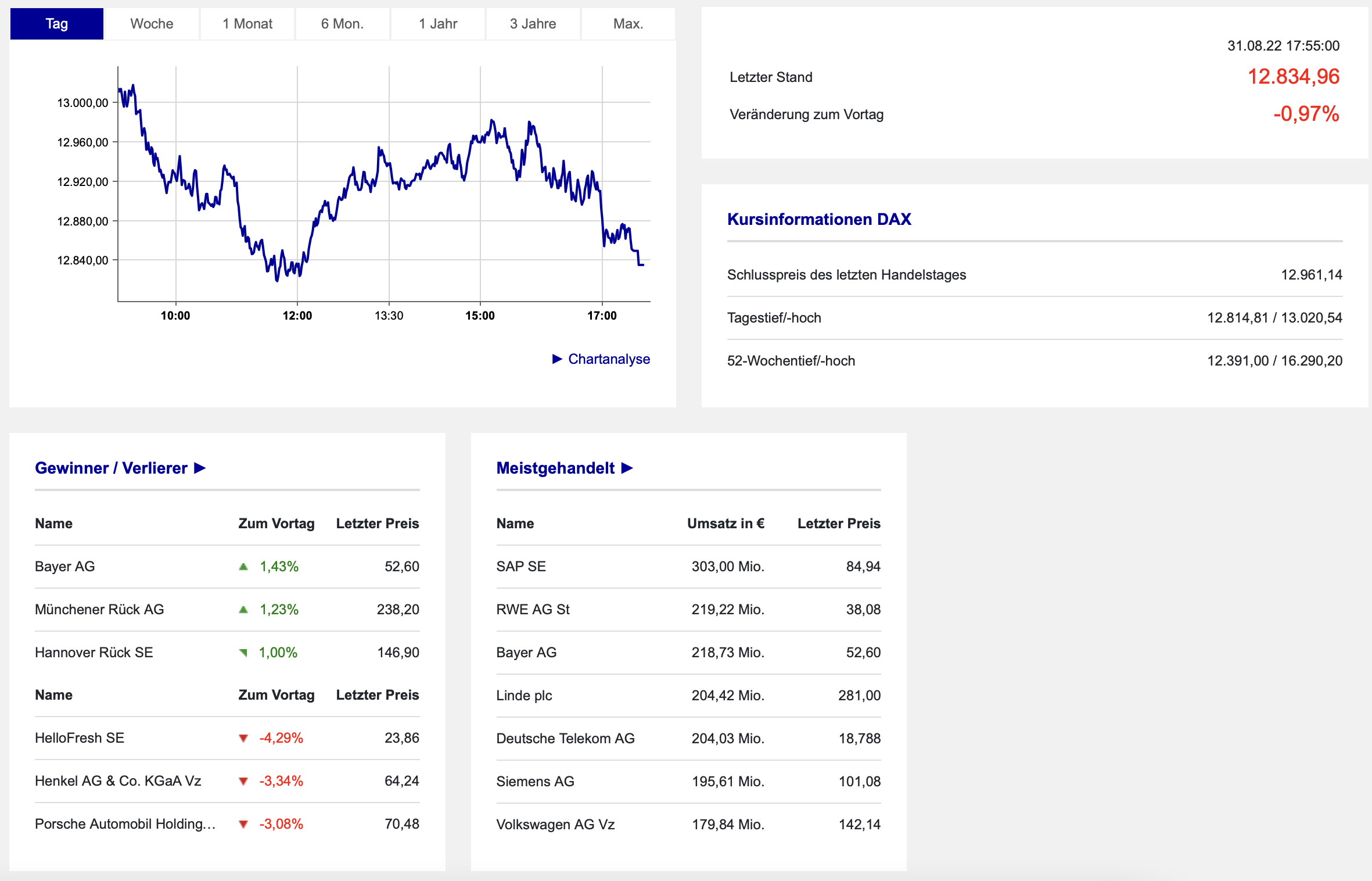Open the 1 Jahr chart tab
This screenshot has height=881, width=1372.
tap(438, 24)
